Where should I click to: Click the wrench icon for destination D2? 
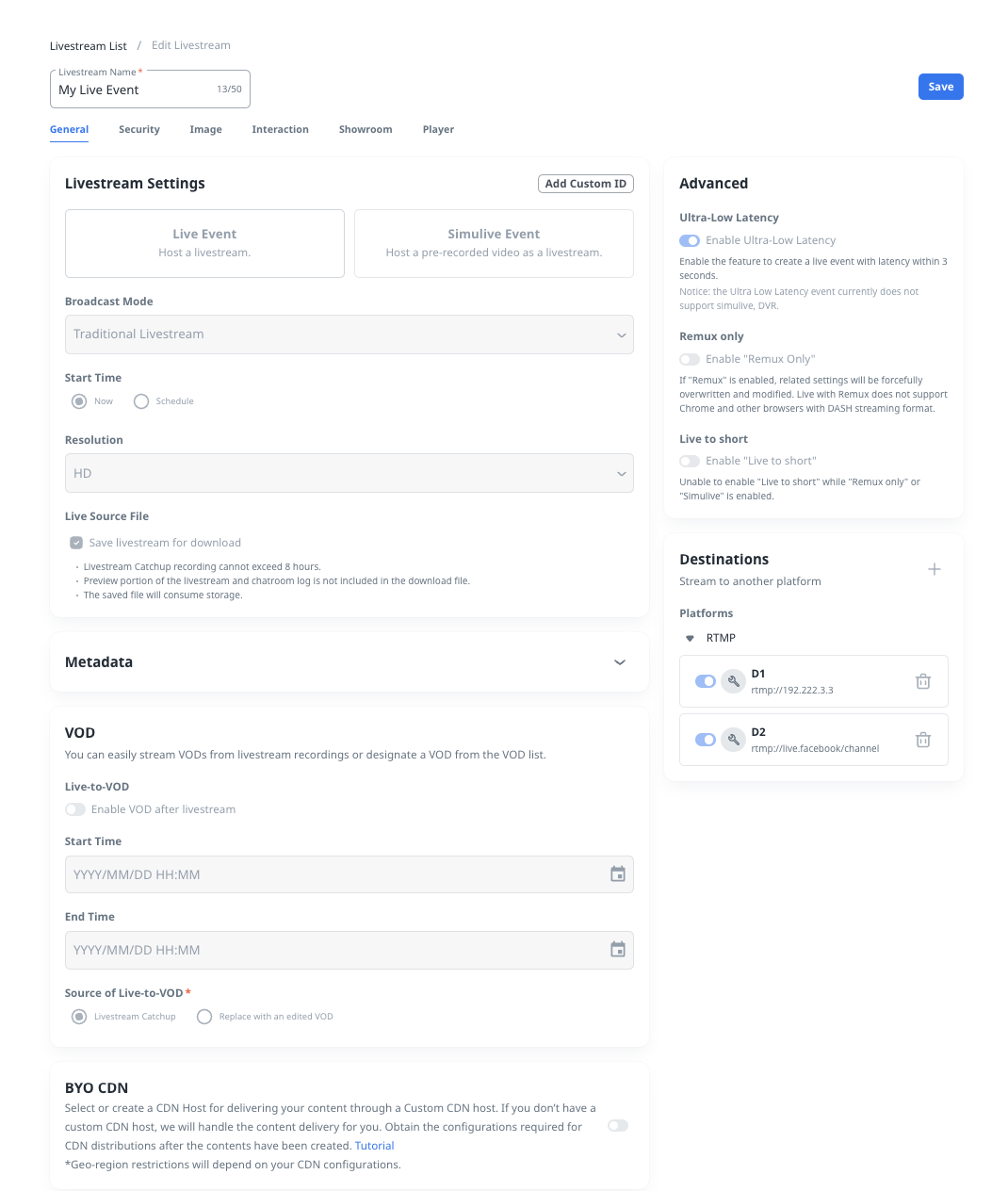click(733, 740)
